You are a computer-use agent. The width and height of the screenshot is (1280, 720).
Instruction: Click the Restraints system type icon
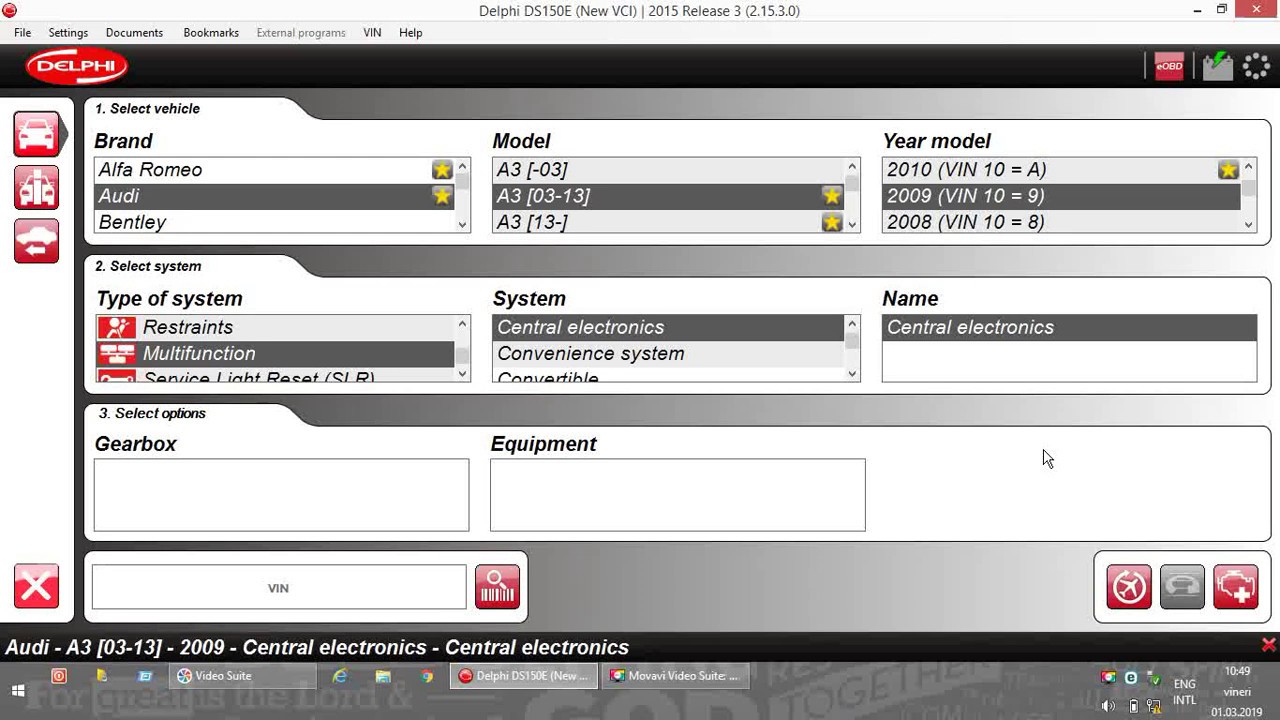[117, 327]
